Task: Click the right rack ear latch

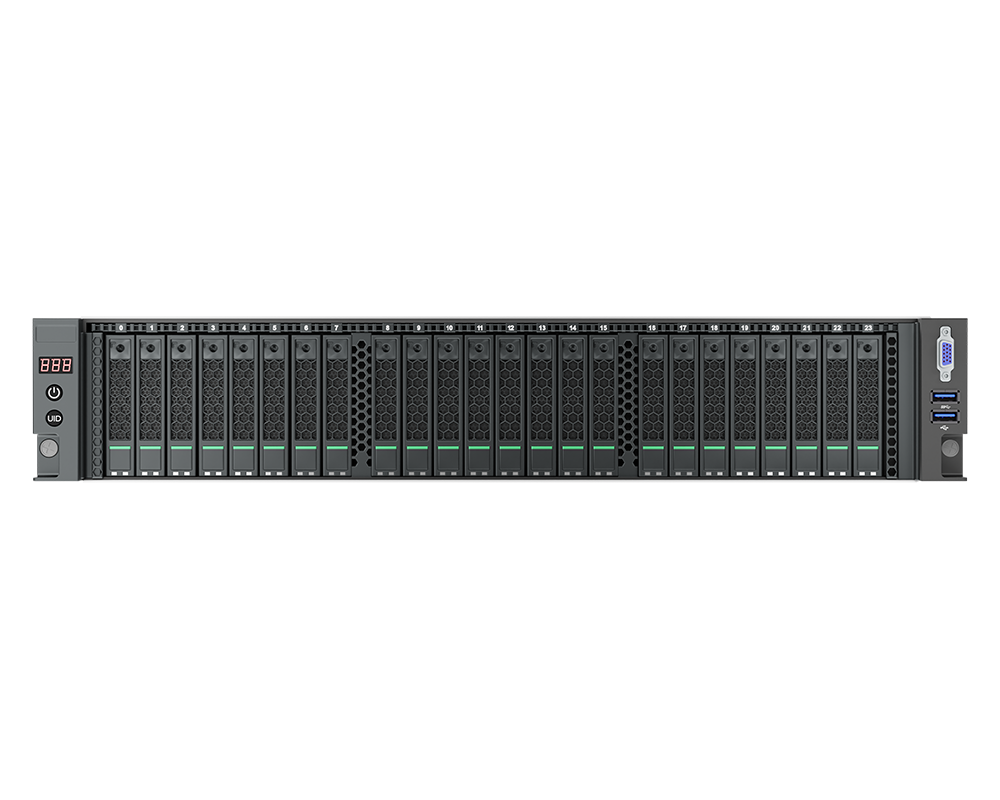Action: 950,447
